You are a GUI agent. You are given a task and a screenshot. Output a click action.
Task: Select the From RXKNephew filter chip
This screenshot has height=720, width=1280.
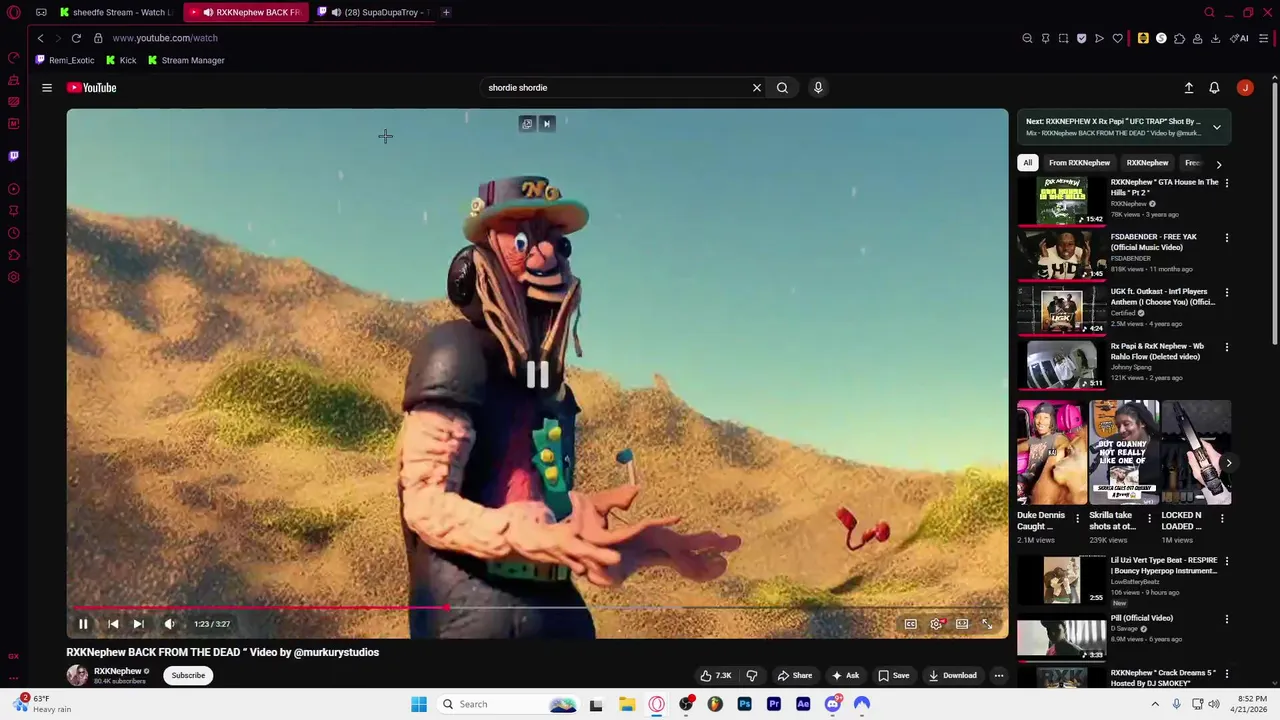pyautogui.click(x=1079, y=163)
